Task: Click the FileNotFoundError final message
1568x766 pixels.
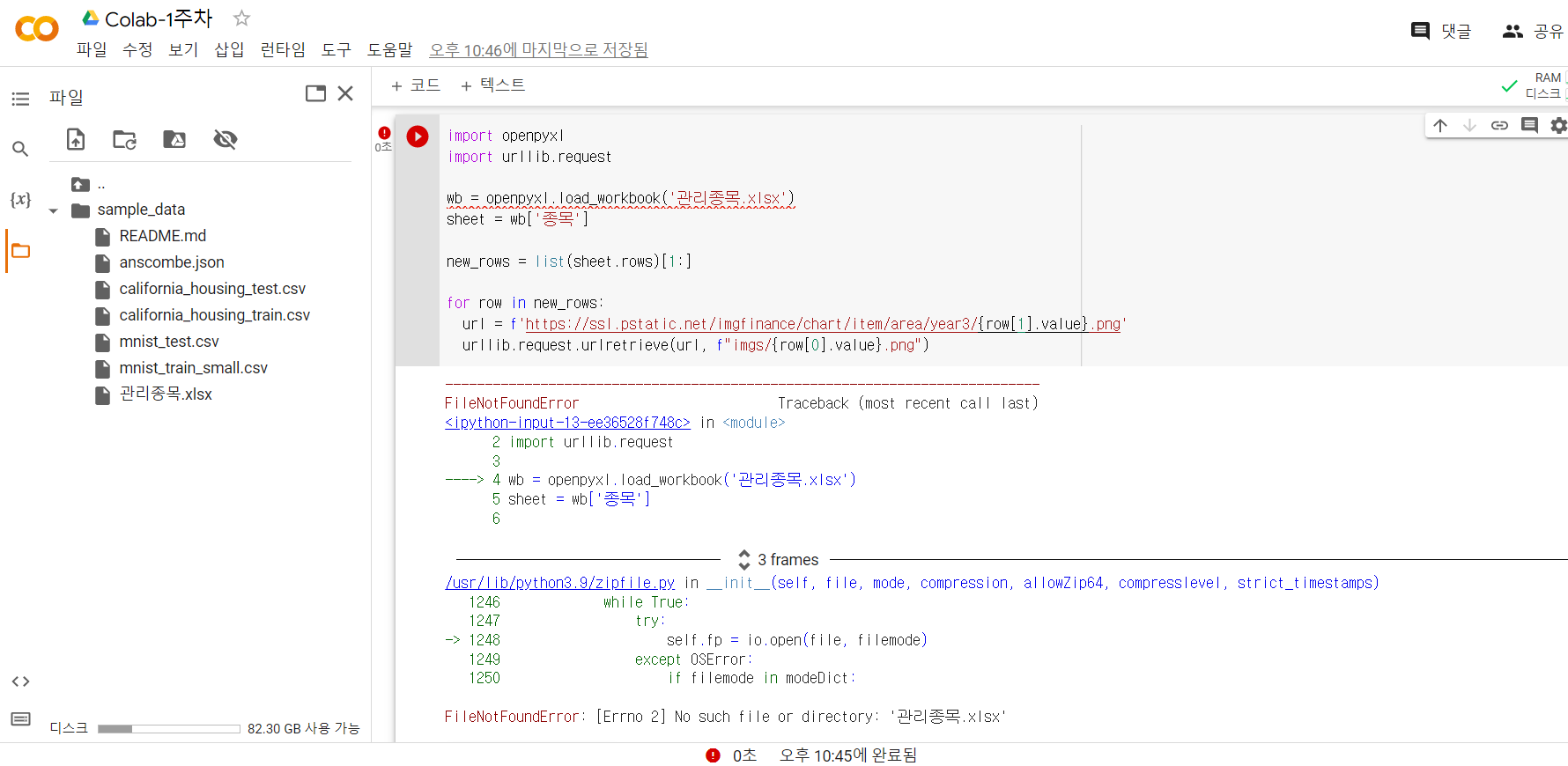Action: tap(725, 717)
